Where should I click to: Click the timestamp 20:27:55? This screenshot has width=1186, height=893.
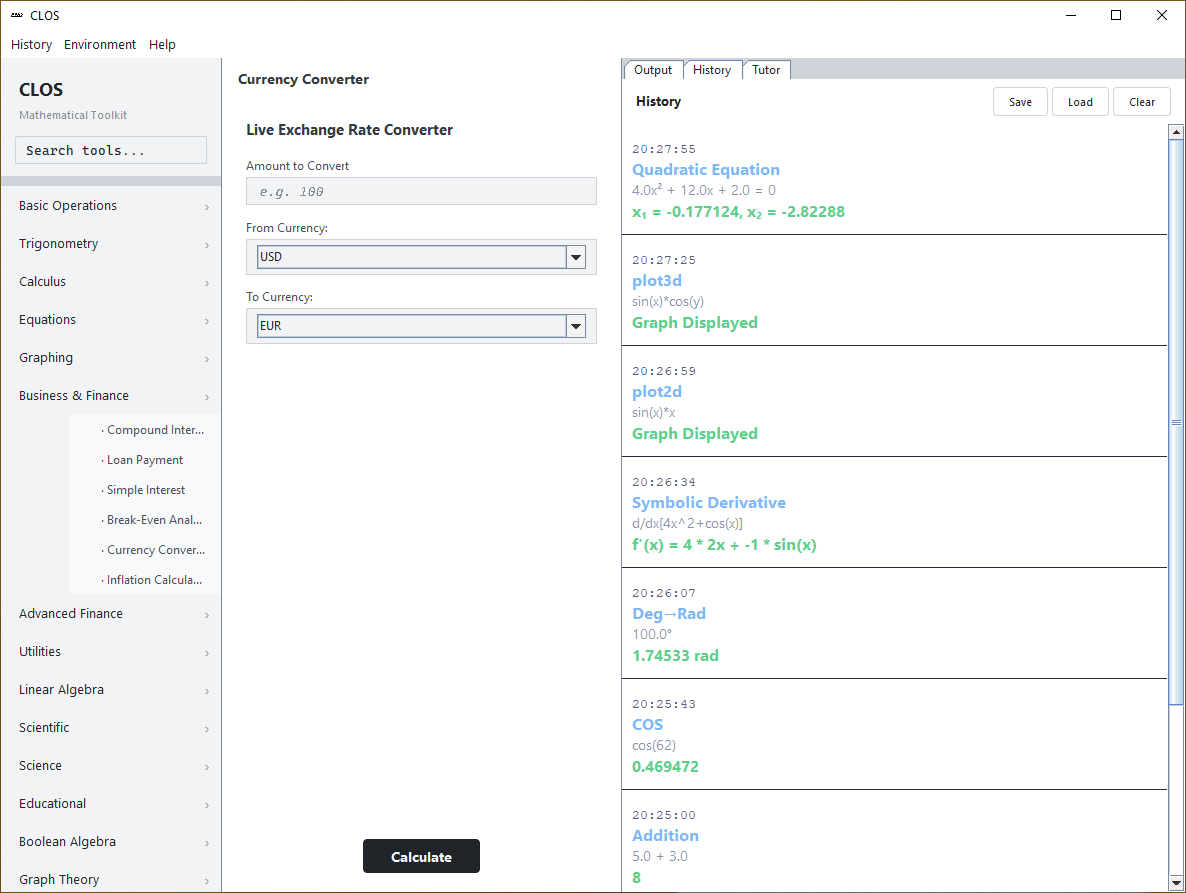click(x=664, y=149)
